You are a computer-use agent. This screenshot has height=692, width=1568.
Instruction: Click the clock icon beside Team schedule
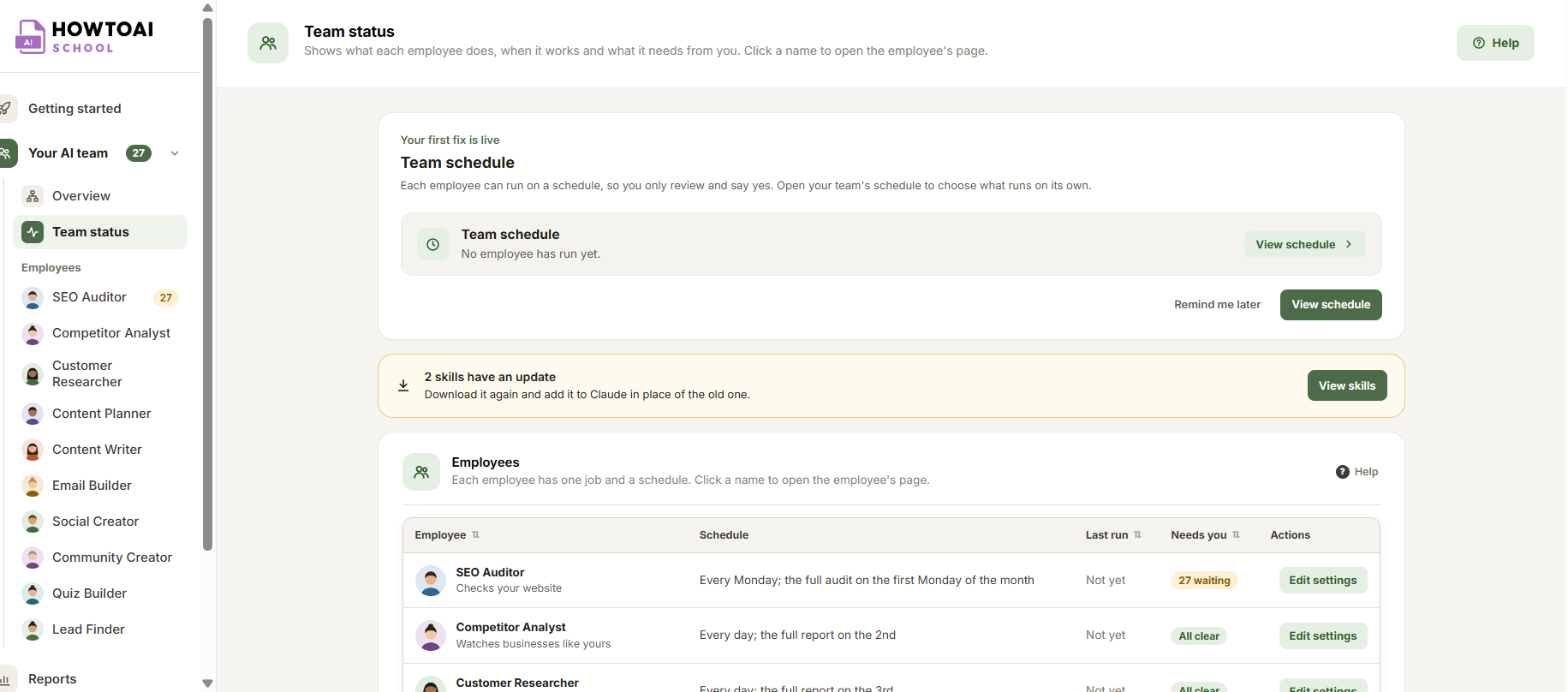click(433, 244)
